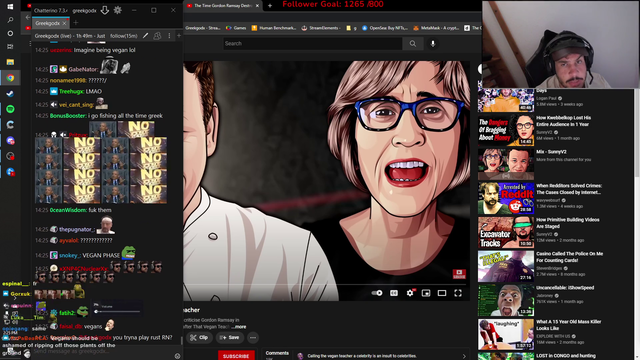Toggle theater mode in the player

pyautogui.click(x=442, y=293)
